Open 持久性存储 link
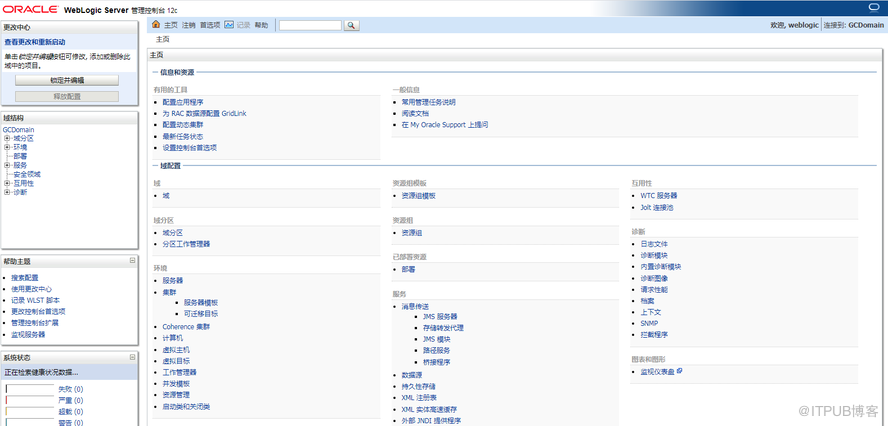The height and width of the screenshot is (426, 888). tap(419, 386)
